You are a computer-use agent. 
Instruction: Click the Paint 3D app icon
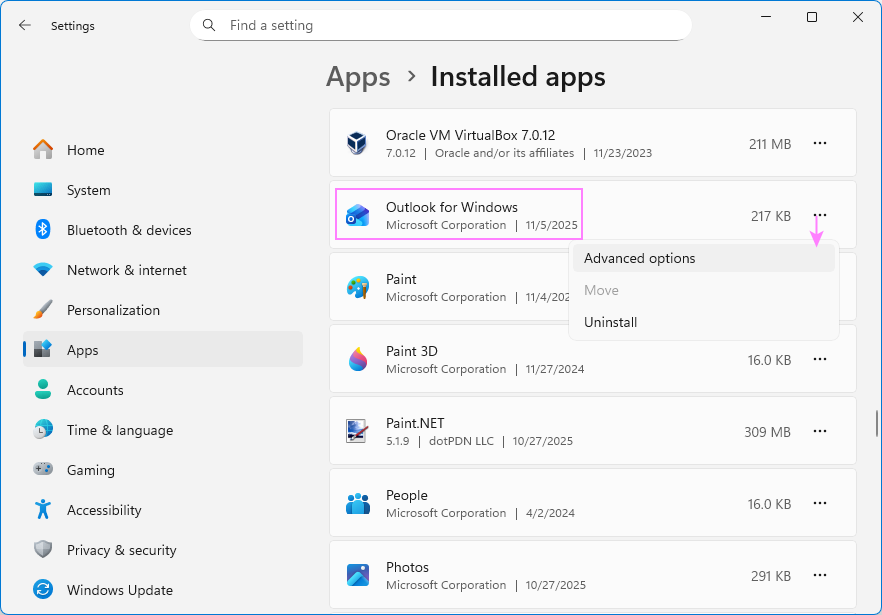[x=357, y=358]
